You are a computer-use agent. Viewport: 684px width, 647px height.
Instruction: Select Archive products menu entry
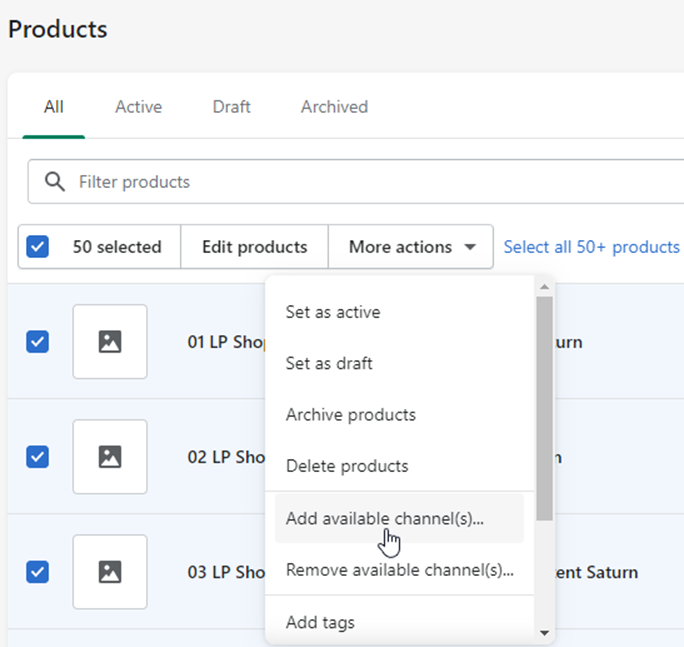(x=350, y=415)
